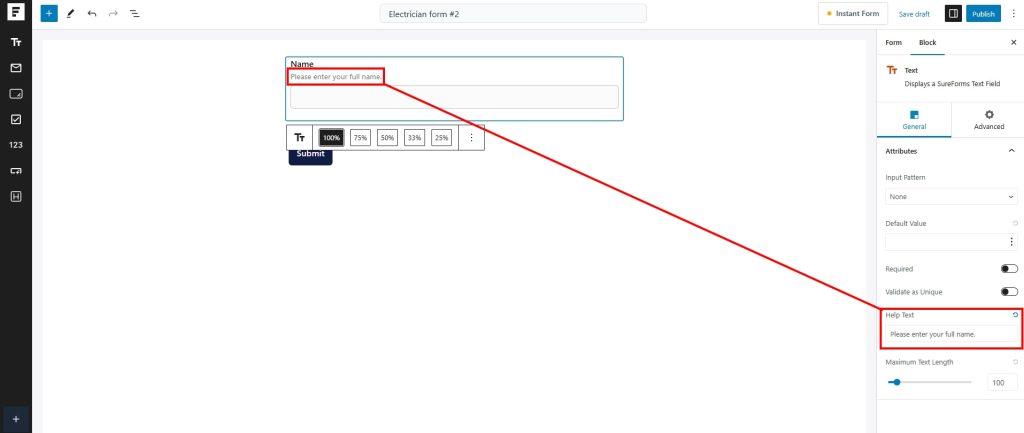Image resolution: width=1024 pixels, height=433 pixels.
Task: Open the top bar options menu
Action: (1014, 14)
